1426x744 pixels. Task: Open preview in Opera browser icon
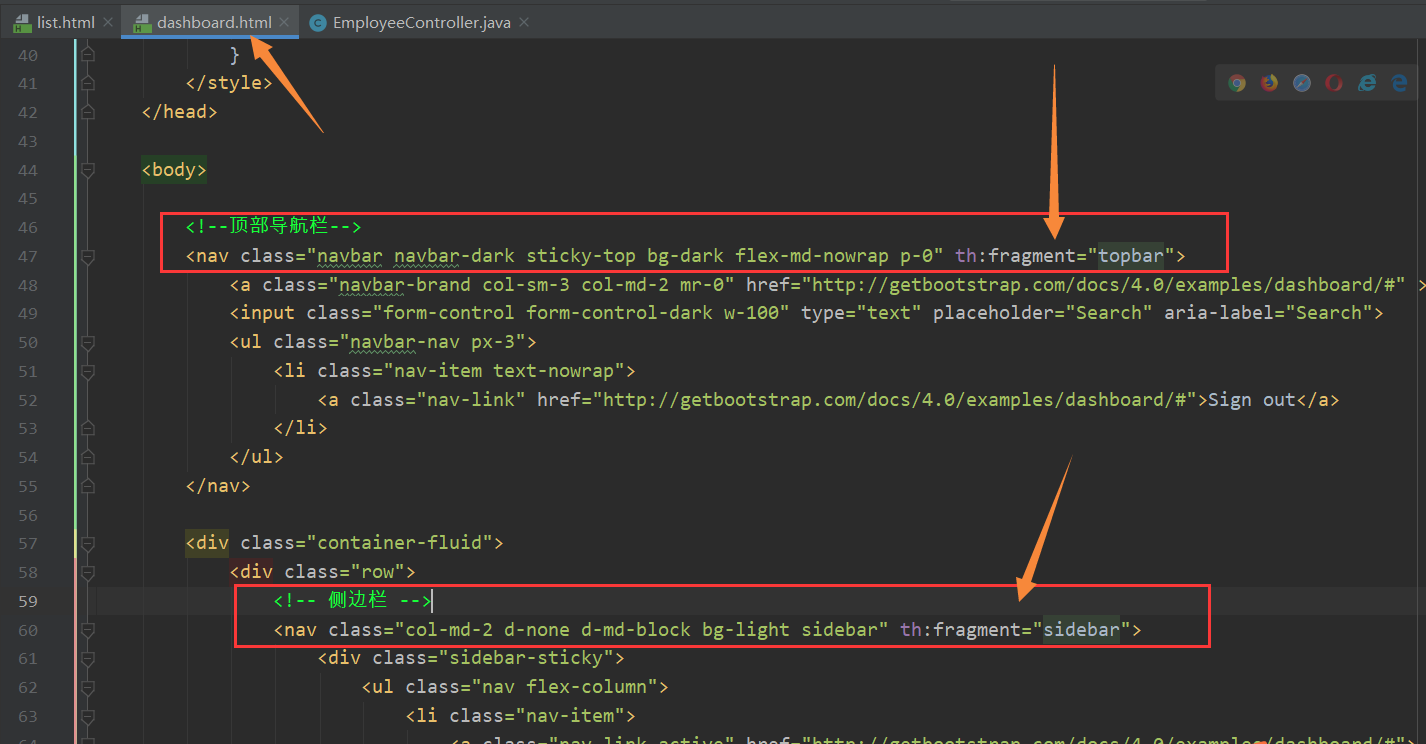[1333, 83]
